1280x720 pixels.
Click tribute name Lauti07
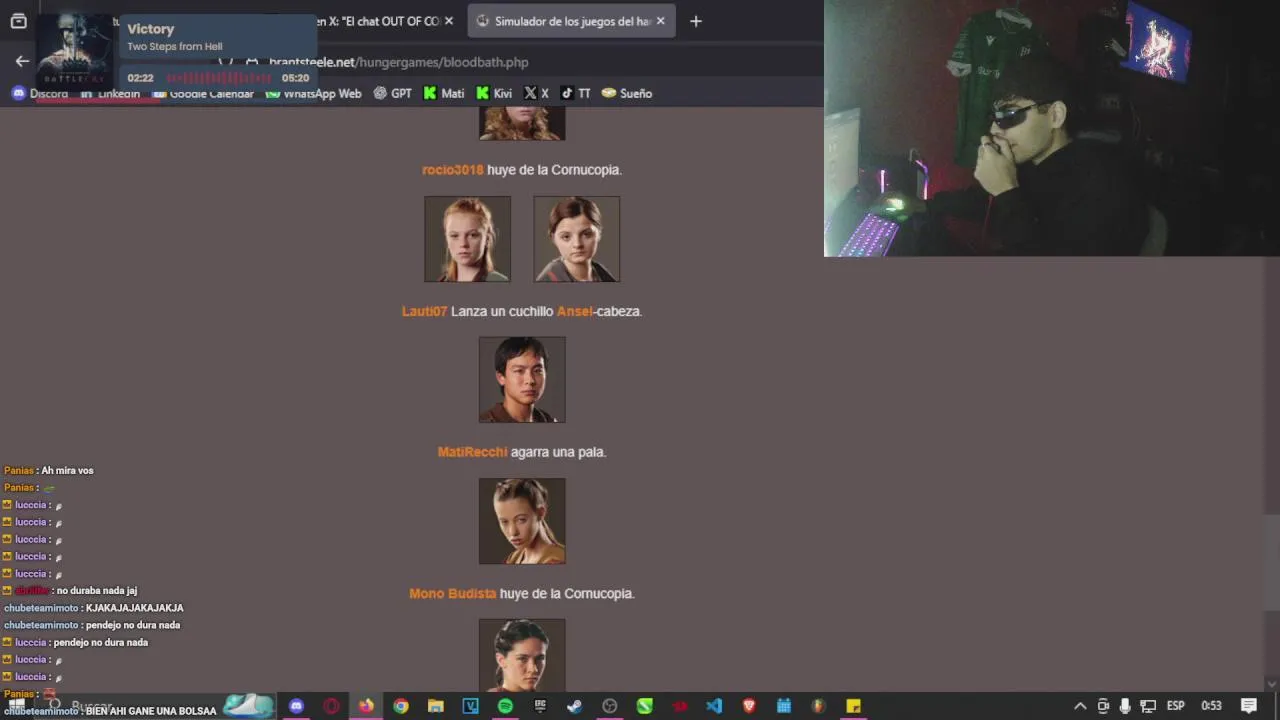pos(424,311)
